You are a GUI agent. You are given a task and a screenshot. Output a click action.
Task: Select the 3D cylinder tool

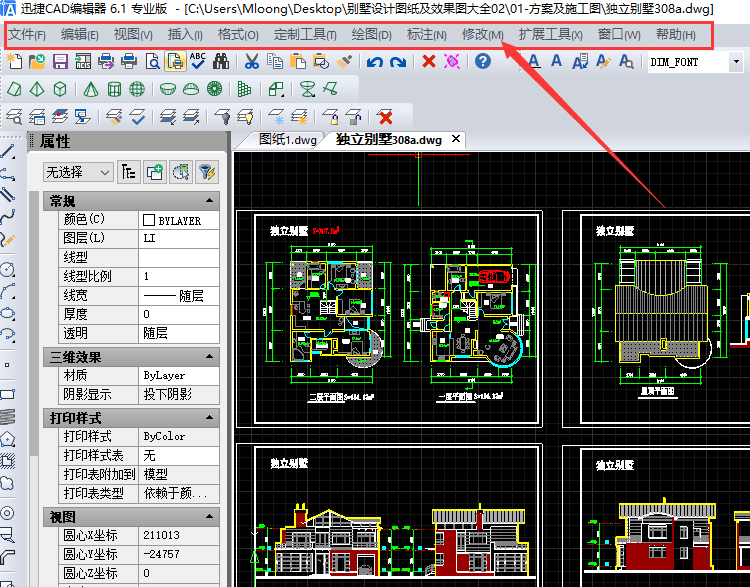(x=114, y=89)
